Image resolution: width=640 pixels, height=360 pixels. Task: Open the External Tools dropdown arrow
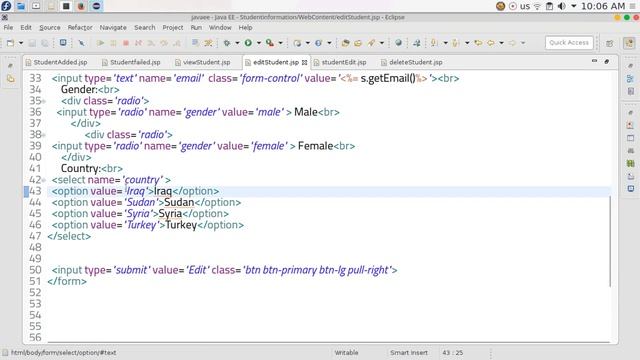(280, 43)
